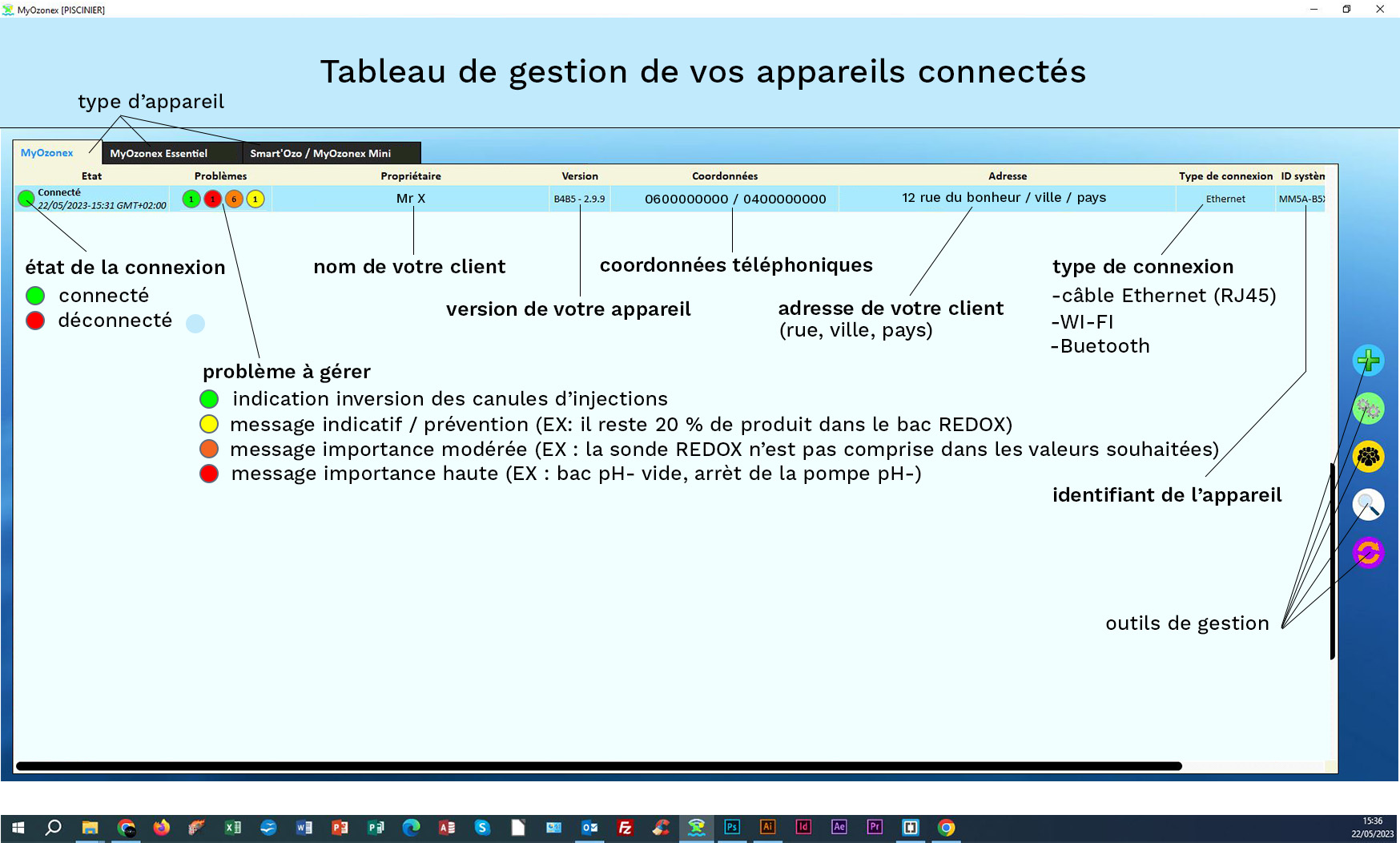Open FileZilla from the taskbar
The width and height of the screenshot is (1400, 843).
point(626,827)
